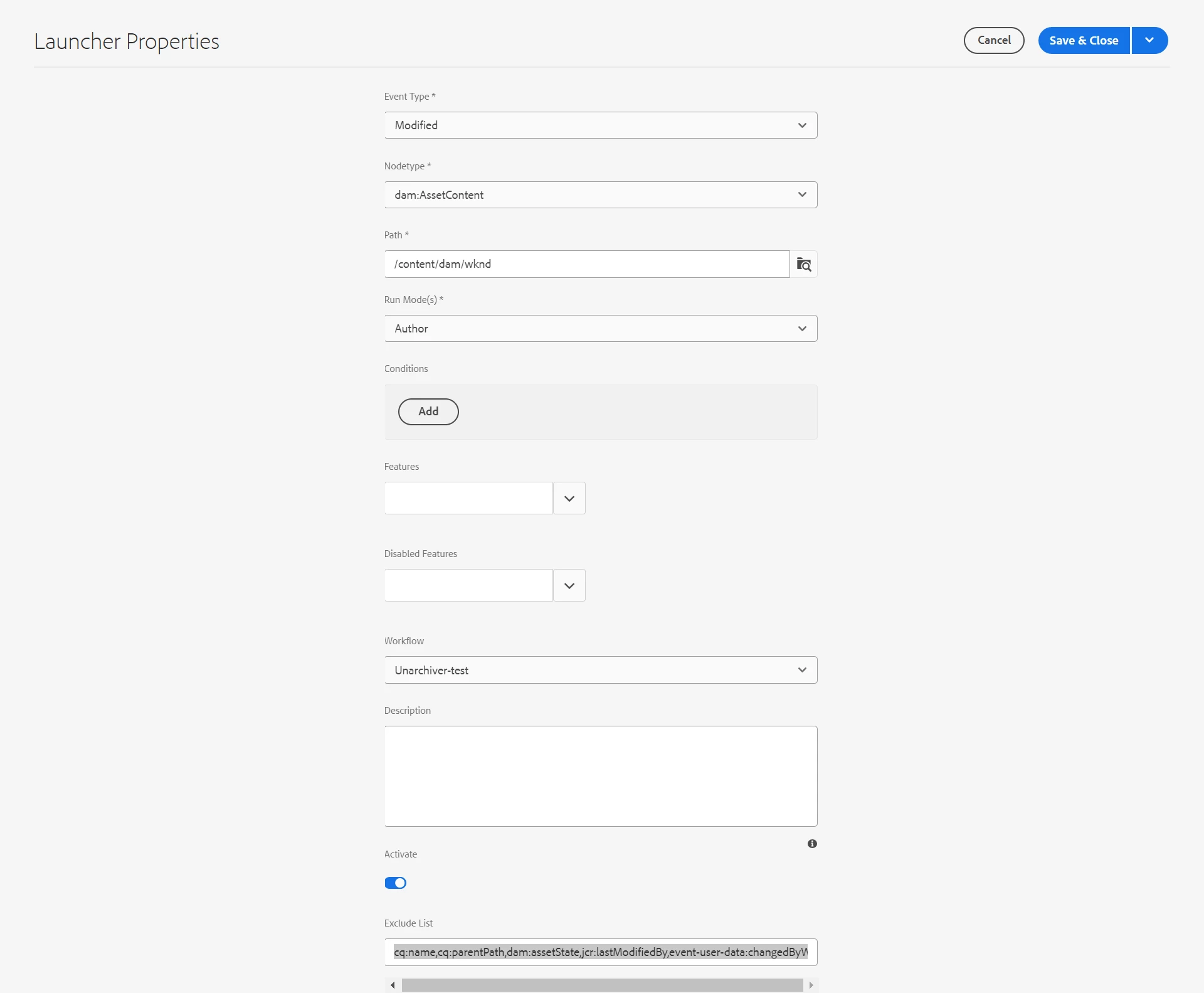Focus the Description text area

pyautogui.click(x=600, y=776)
